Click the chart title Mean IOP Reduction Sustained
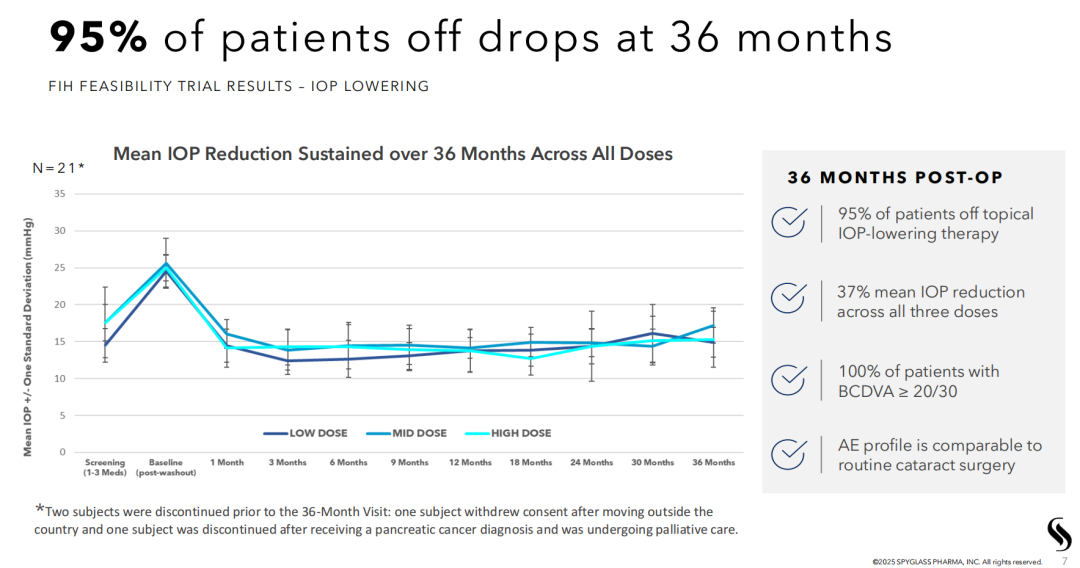The height and width of the screenshot is (568, 1080). (x=393, y=154)
